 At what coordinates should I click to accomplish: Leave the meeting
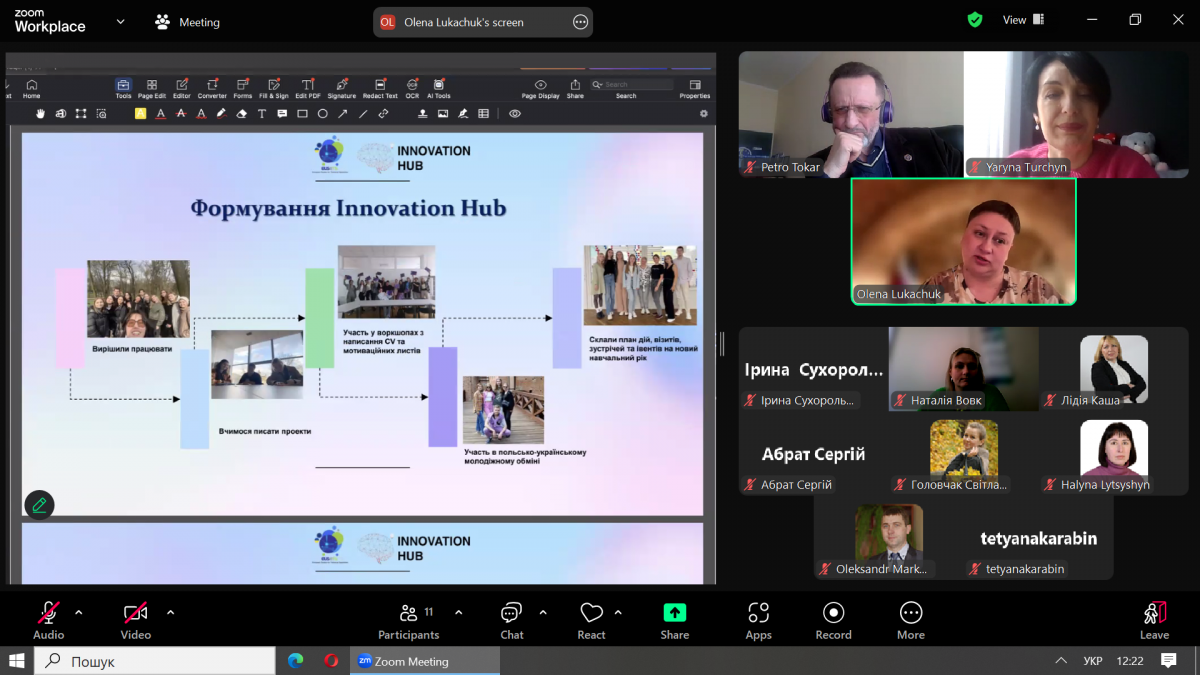1154,620
